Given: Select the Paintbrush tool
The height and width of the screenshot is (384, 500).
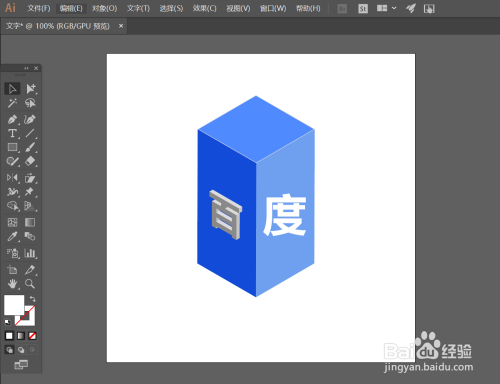Looking at the screenshot, I should (30, 147).
